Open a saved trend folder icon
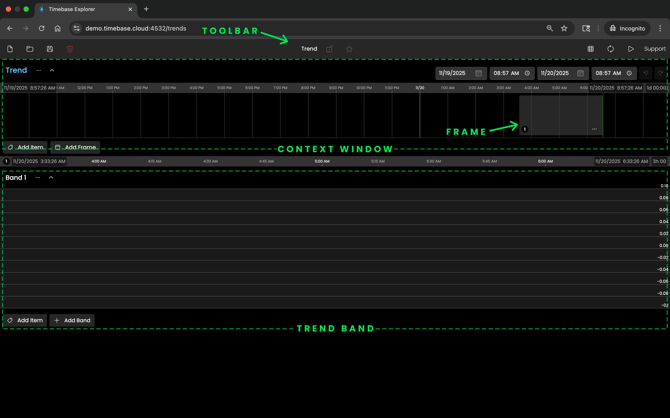Screen dimensions: 670x418 [30, 49]
